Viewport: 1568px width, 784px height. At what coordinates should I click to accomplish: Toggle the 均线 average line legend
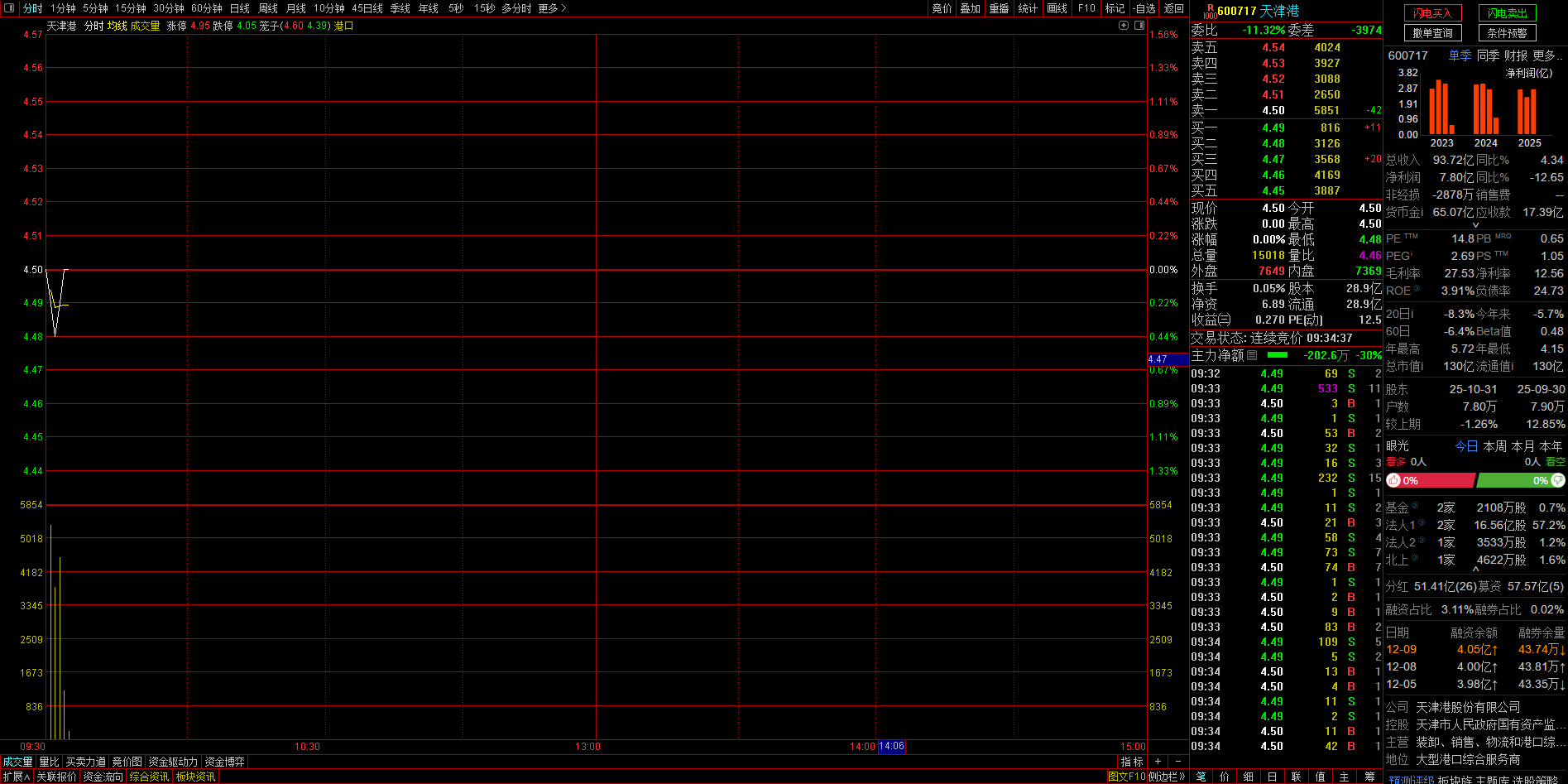117,26
